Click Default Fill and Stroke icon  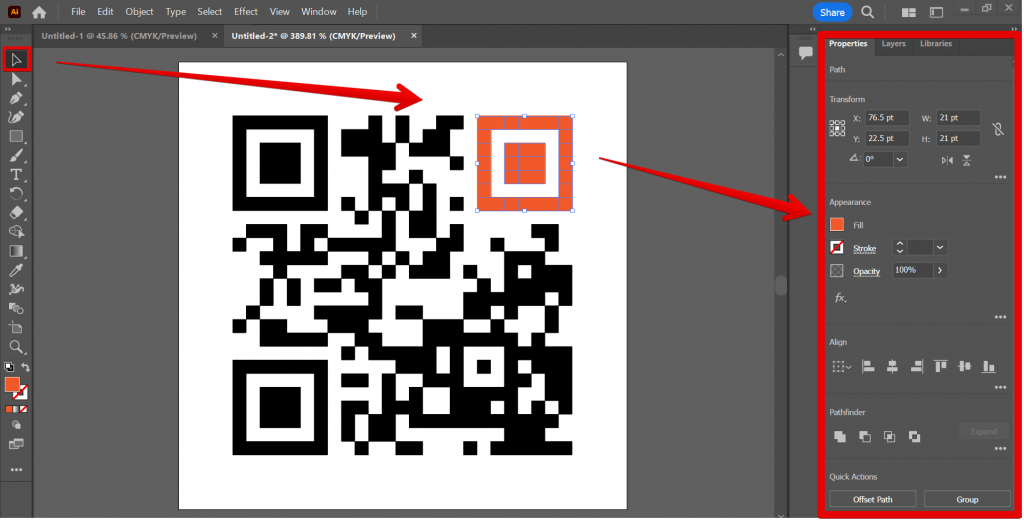8,367
